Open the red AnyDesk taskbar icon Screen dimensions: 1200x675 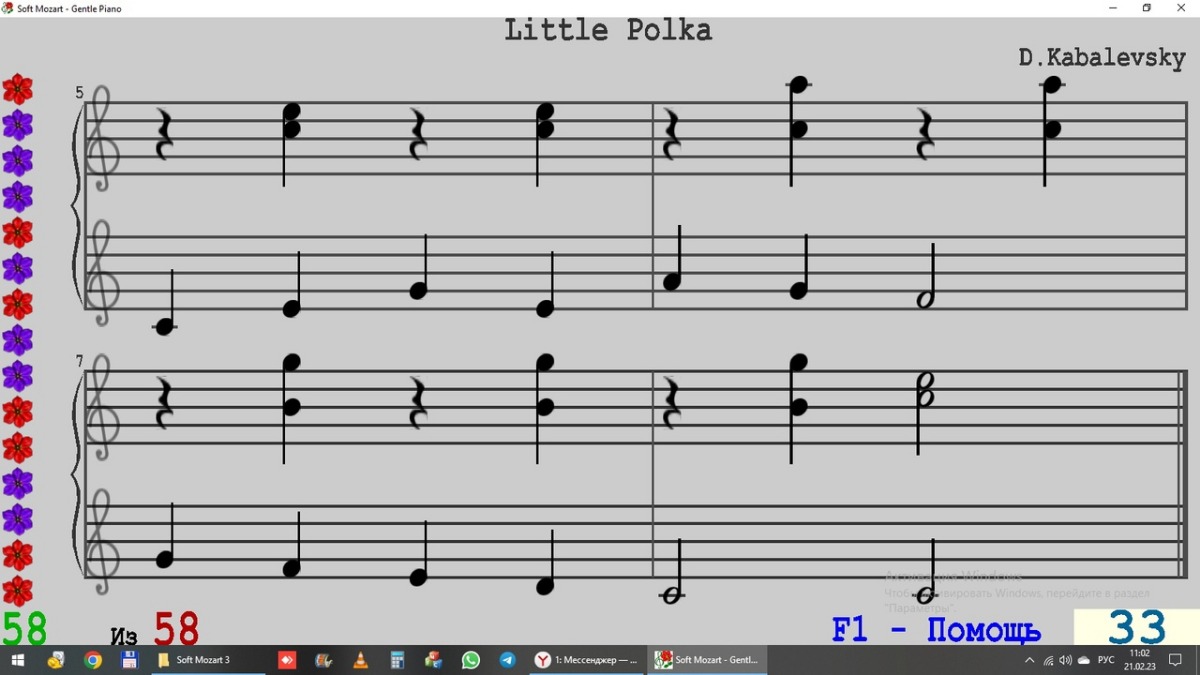(287, 660)
